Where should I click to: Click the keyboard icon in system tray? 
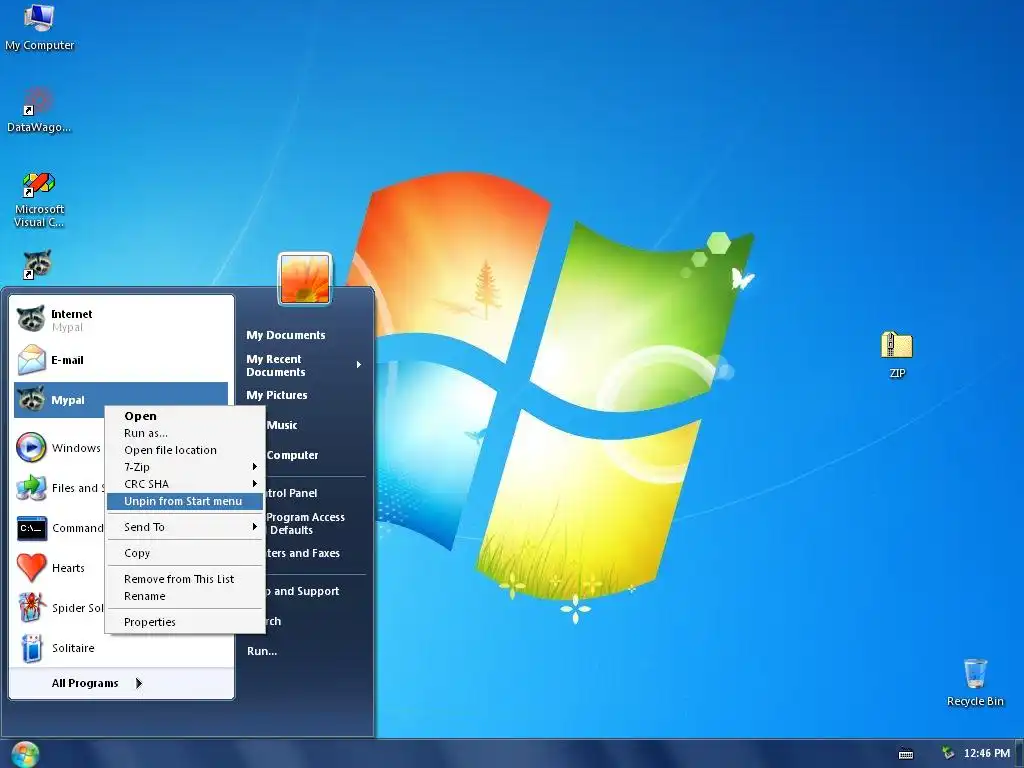pos(906,754)
